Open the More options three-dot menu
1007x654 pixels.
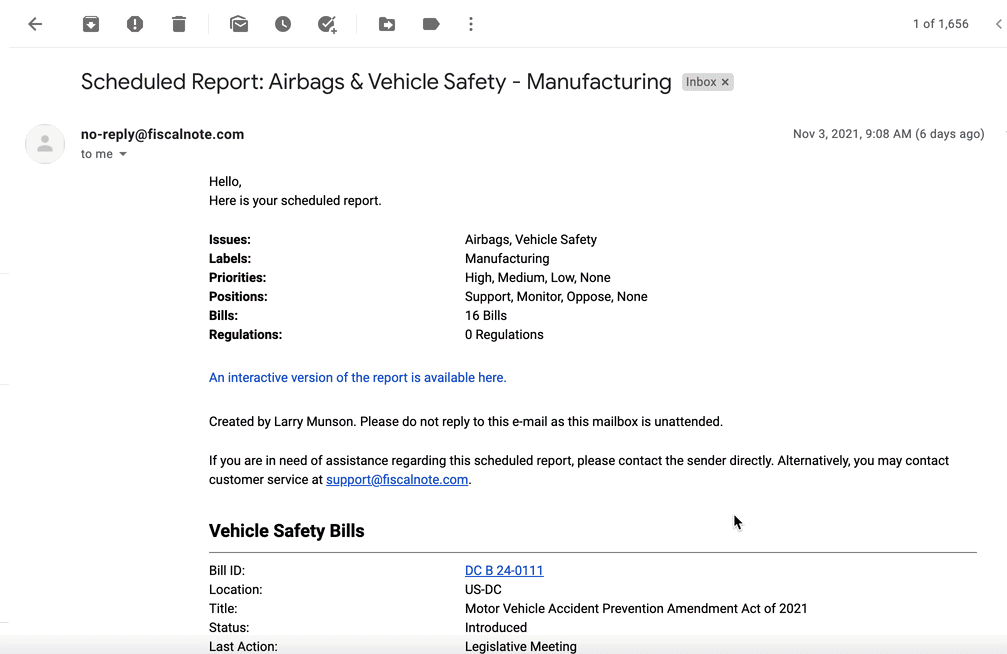pos(471,24)
